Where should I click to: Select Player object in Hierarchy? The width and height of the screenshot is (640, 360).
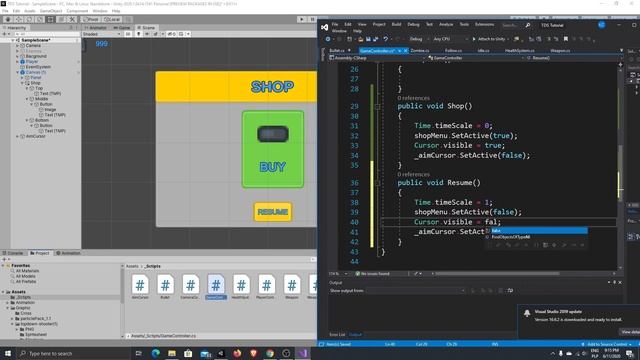point(32,61)
